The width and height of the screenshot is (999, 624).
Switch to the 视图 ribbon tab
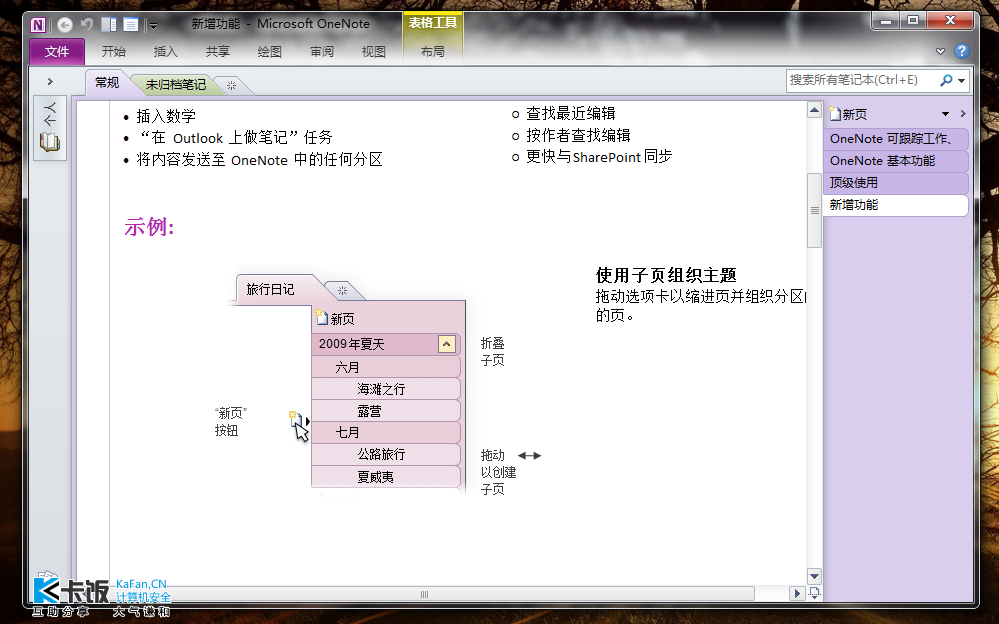coord(373,52)
